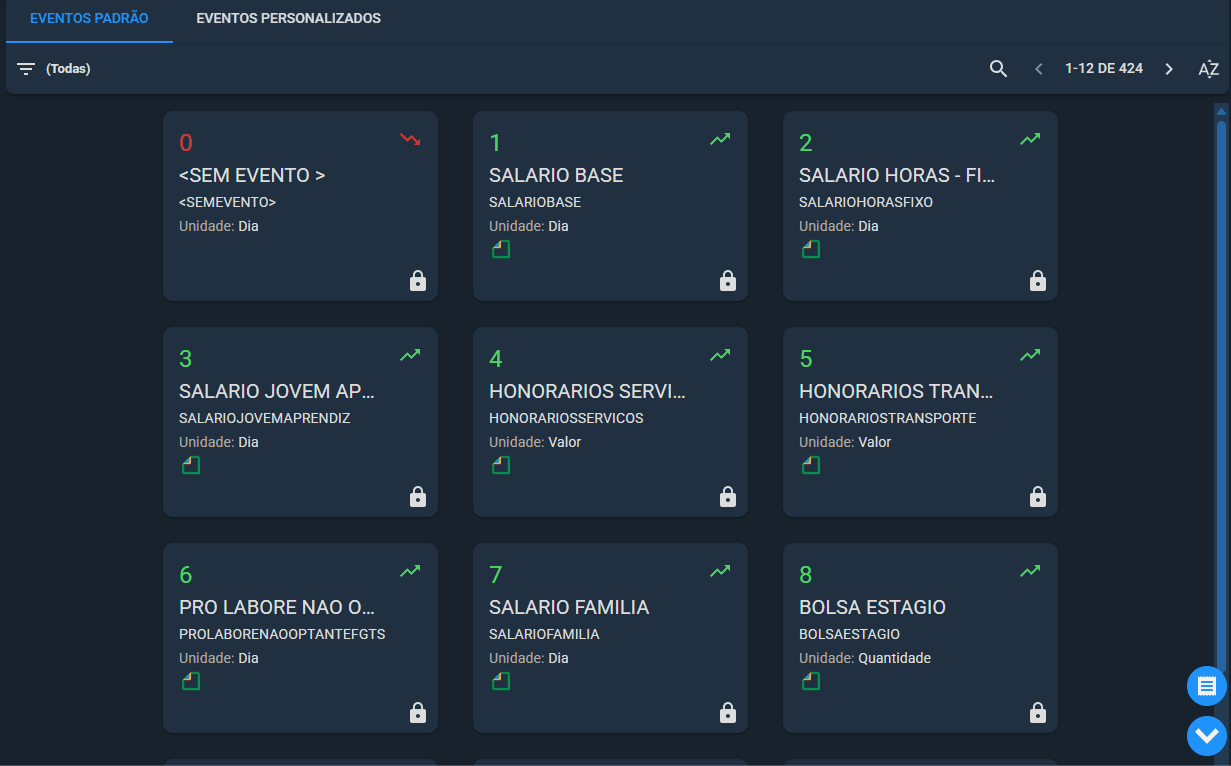Image resolution: width=1231 pixels, height=766 pixels.
Task: Click event number 8 in green
Action: pyautogui.click(x=806, y=575)
